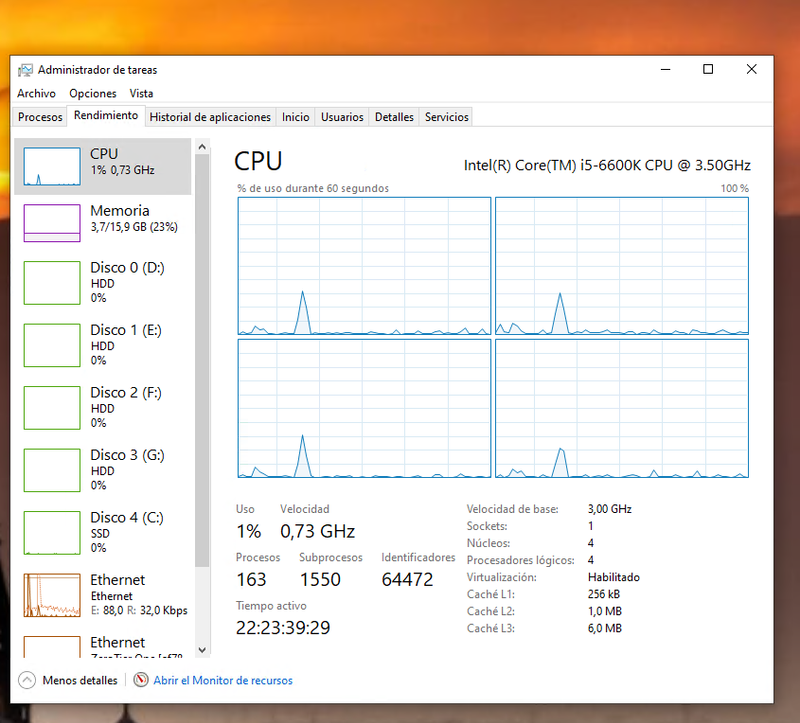Click the 64472 Identificadores count
This screenshot has width=800, height=723.
pos(407,580)
